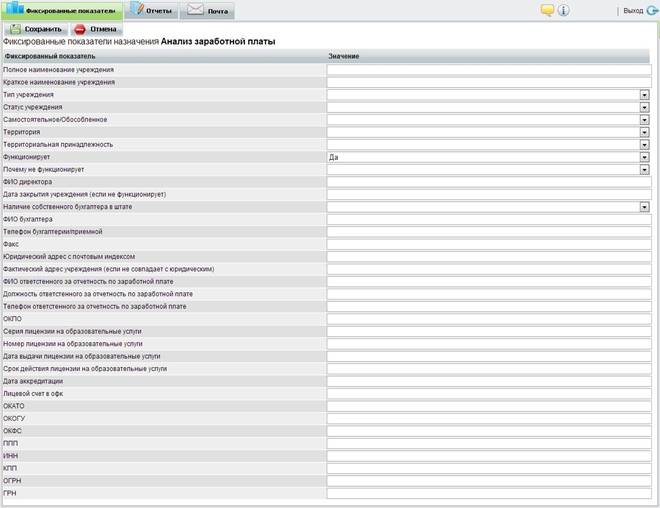Click the mail envelope icon
Viewport: 660px width, 508px height.
click(194, 10)
